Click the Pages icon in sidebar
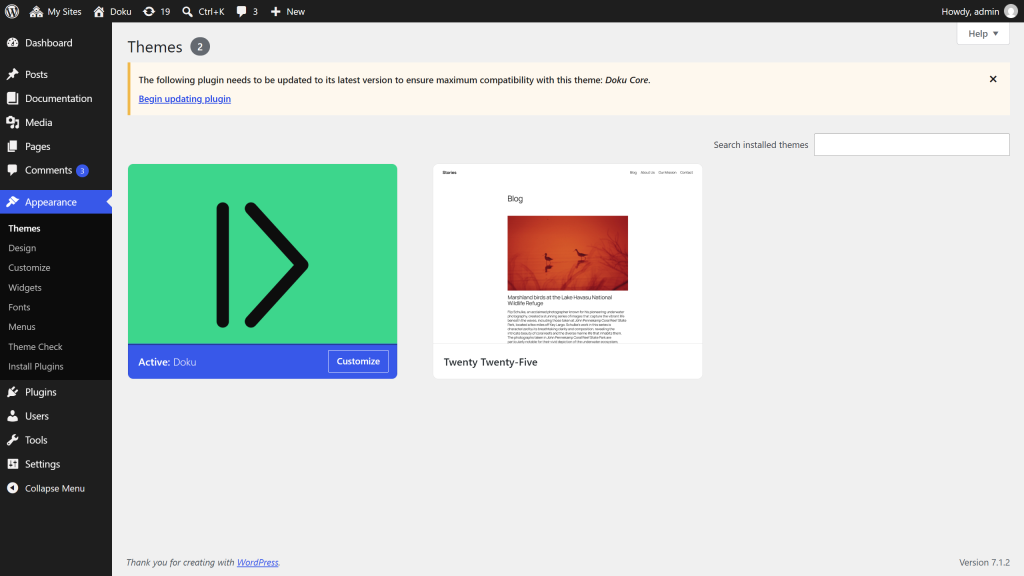Image resolution: width=1024 pixels, height=576 pixels. pos(12,146)
